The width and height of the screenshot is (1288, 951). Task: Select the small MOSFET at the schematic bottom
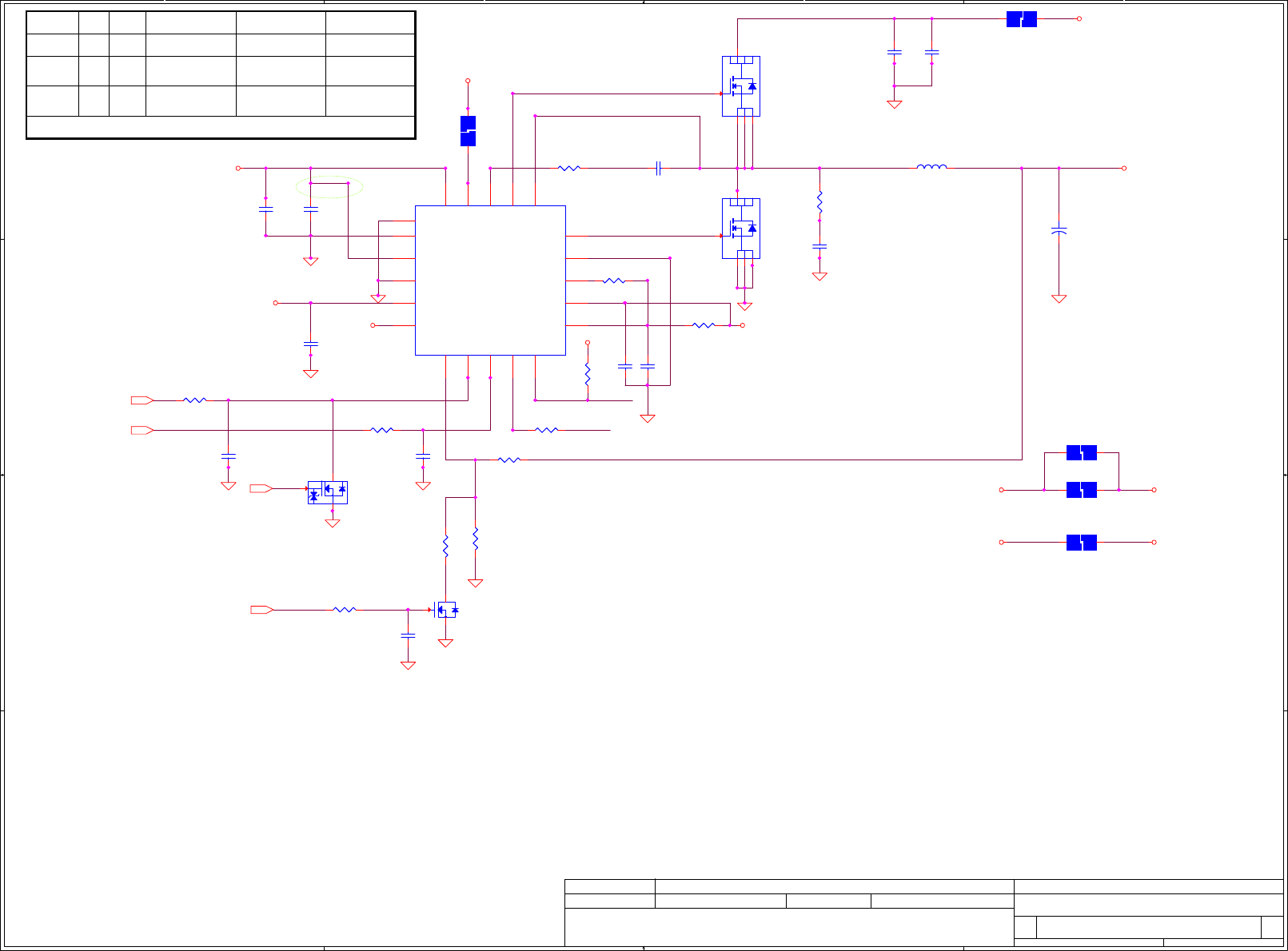tap(446, 610)
